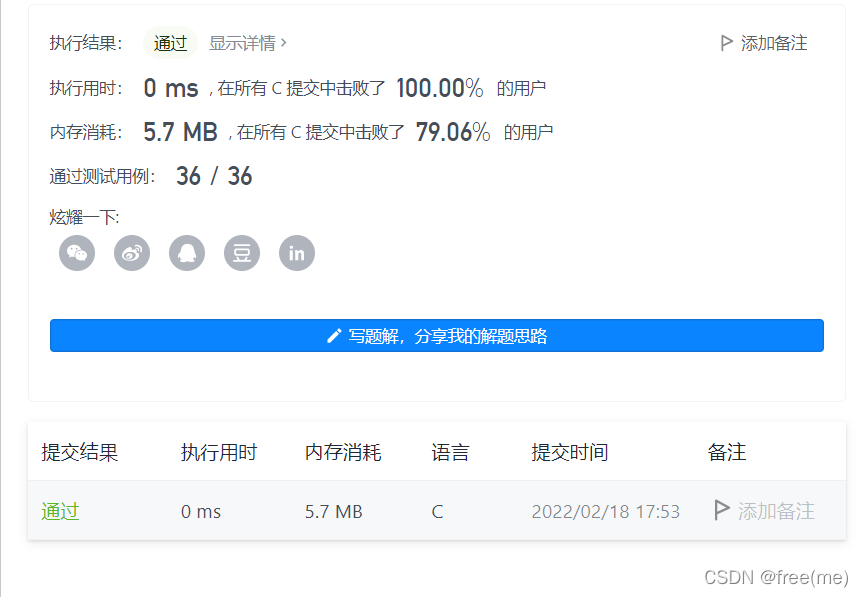Click the 提交时间 column header
The height and width of the screenshot is (597, 863).
click(570, 452)
